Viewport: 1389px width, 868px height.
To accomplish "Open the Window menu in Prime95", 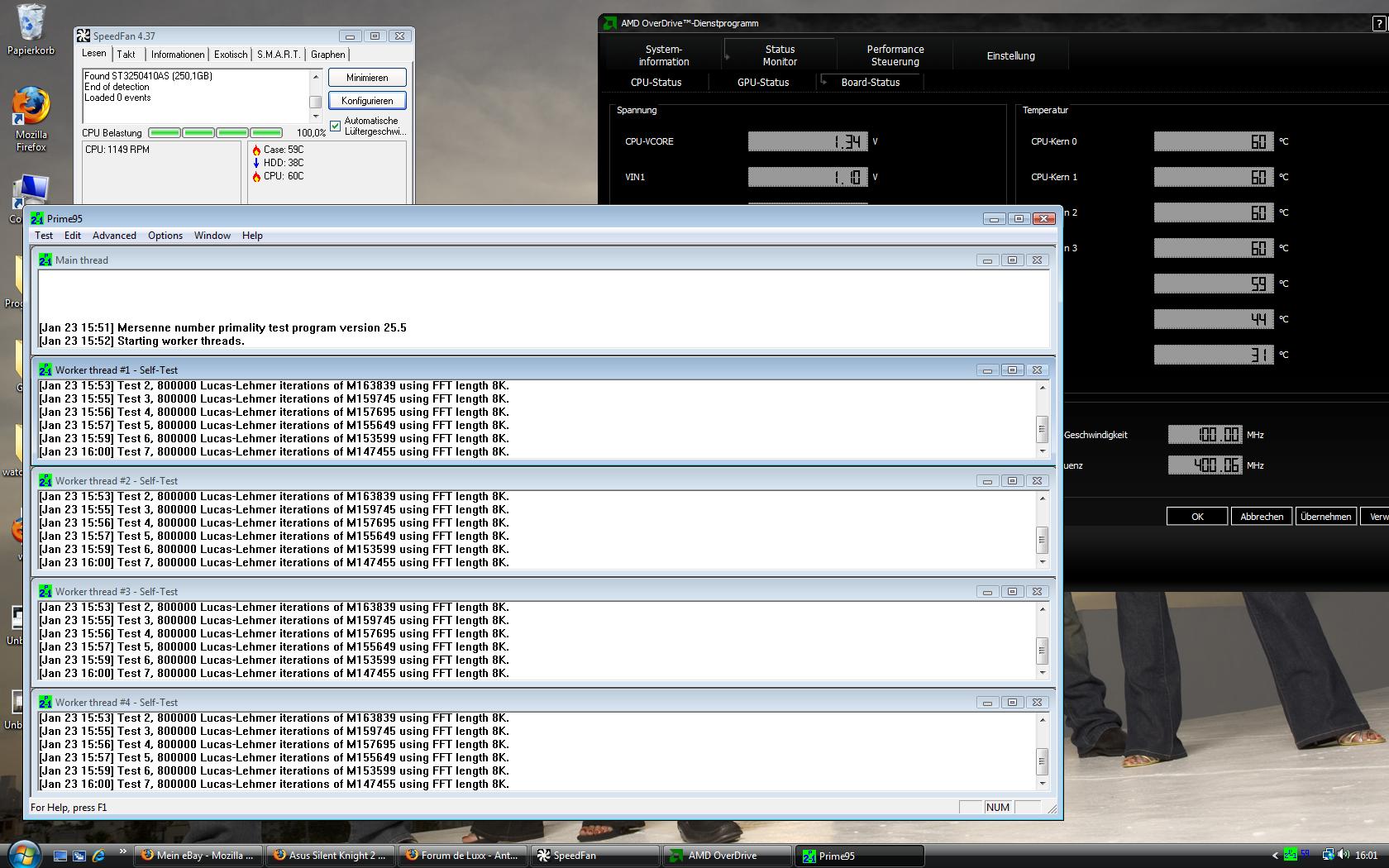I will click(212, 236).
